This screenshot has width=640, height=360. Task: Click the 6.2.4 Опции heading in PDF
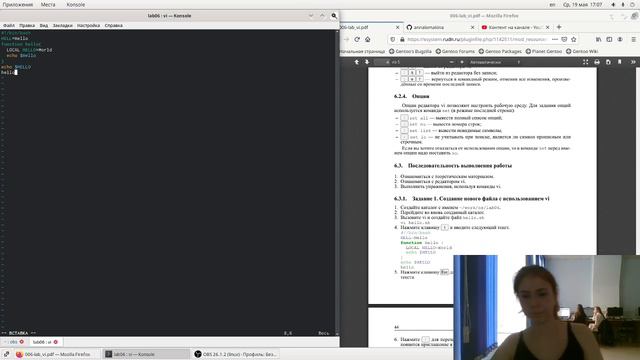(411, 96)
